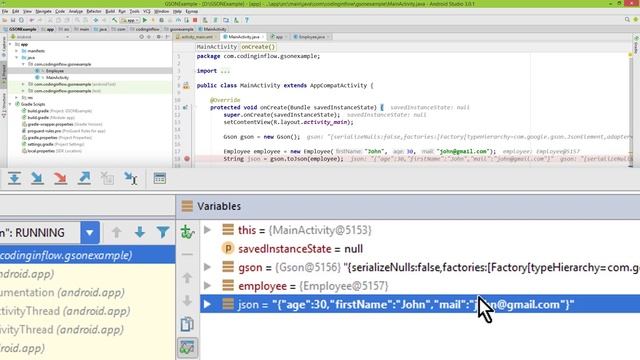This screenshot has width=640, height=360.
Task: Click the move watch up arrow in Variables
Action: coord(187,278)
